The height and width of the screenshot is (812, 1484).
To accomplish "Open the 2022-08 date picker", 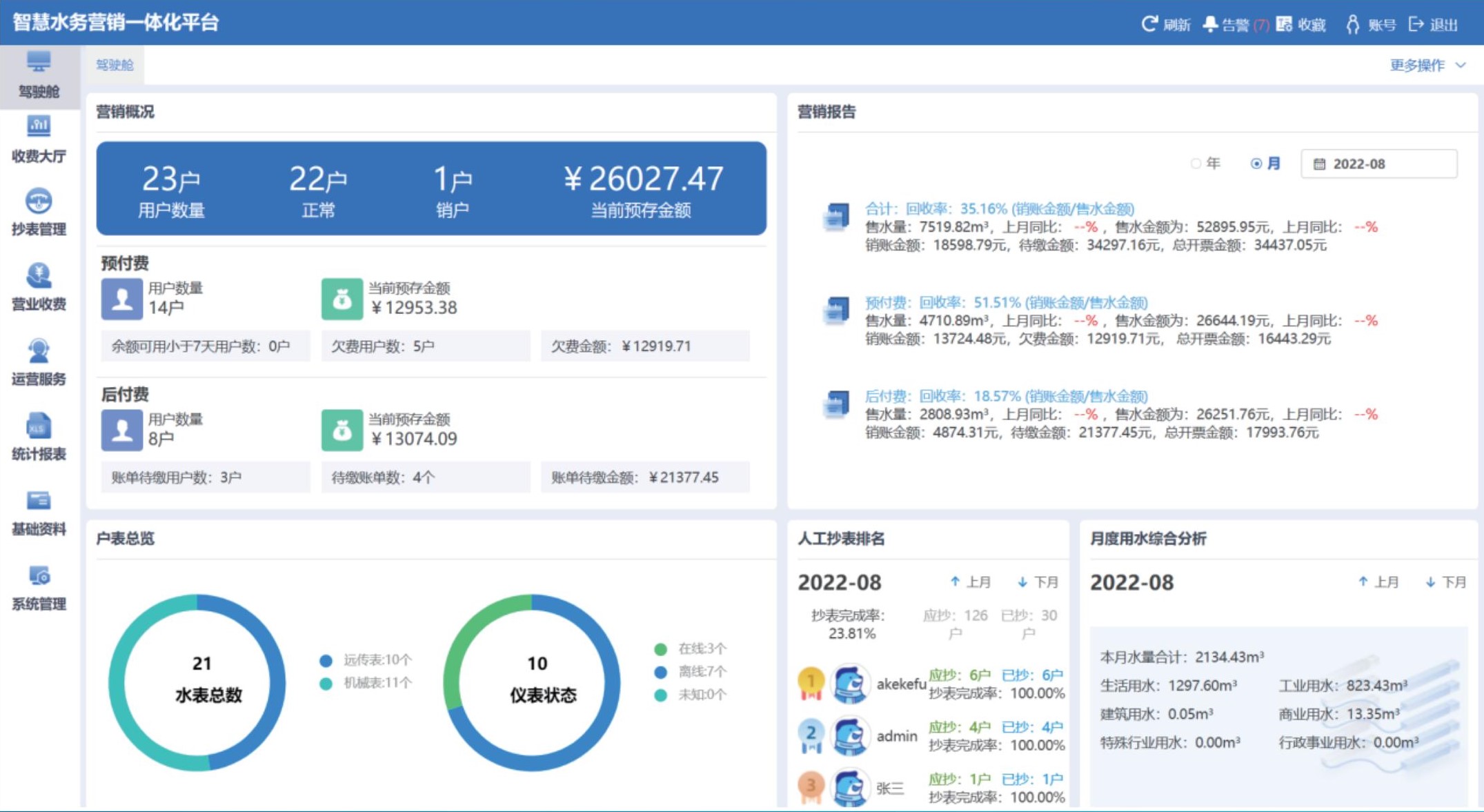I will point(1378,164).
